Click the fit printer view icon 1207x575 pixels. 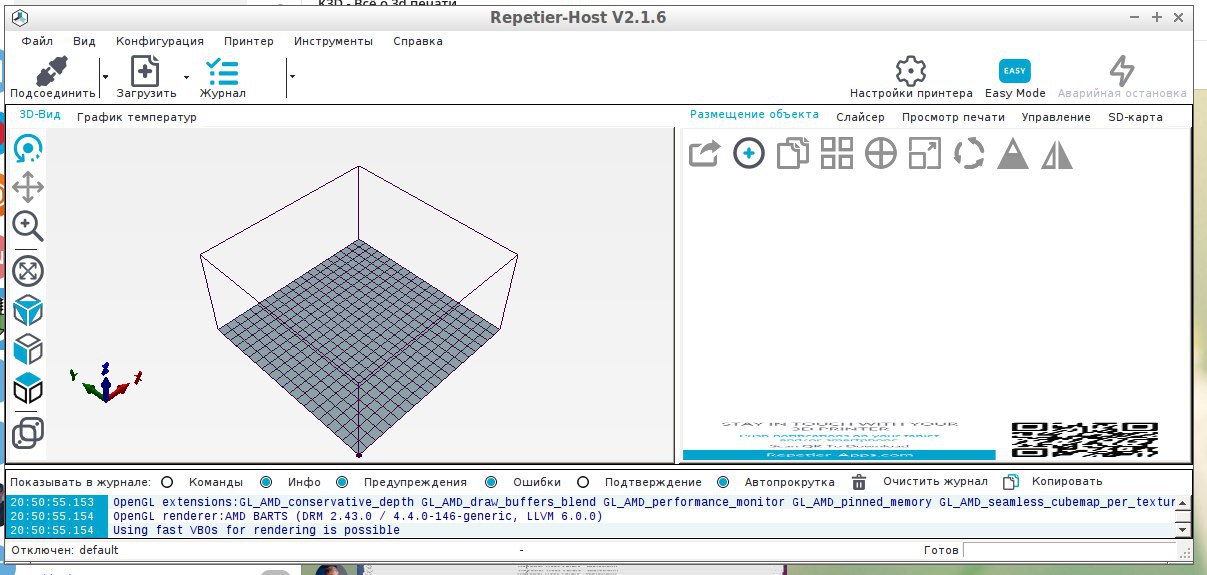click(x=28, y=271)
